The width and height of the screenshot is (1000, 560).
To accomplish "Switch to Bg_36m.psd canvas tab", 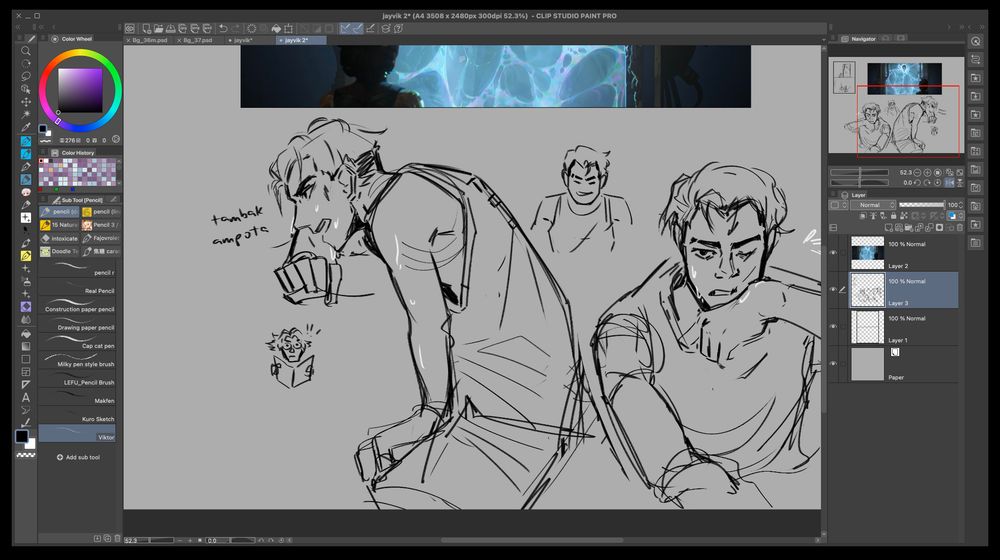I will pos(149,40).
